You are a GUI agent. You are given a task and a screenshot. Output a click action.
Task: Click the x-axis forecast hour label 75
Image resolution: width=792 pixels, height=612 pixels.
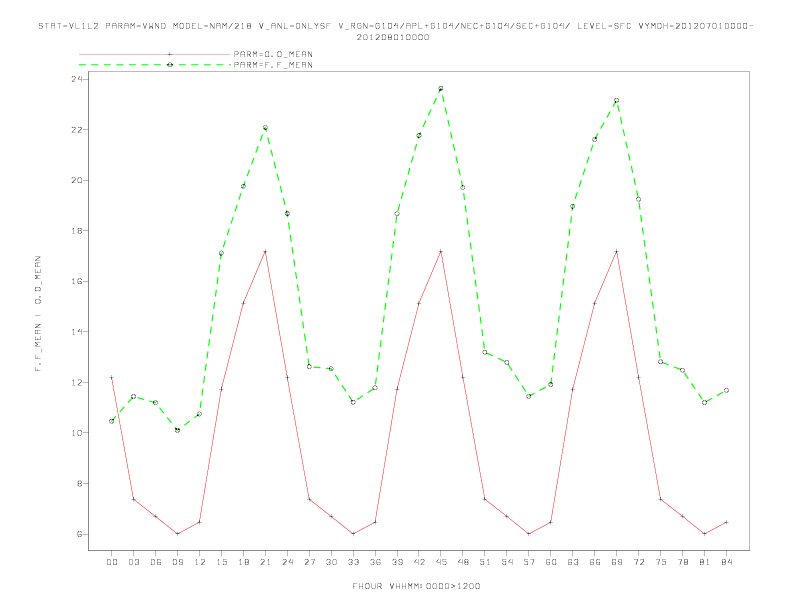click(661, 562)
